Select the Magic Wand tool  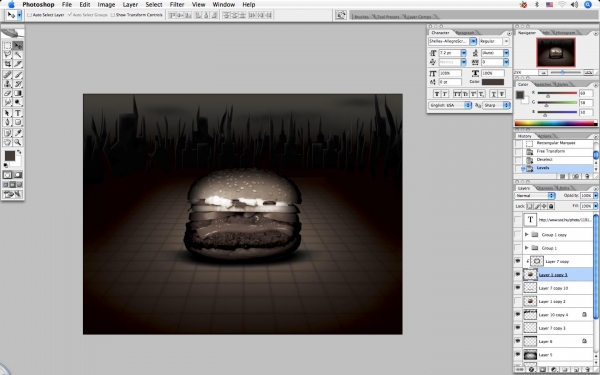(x=18, y=55)
